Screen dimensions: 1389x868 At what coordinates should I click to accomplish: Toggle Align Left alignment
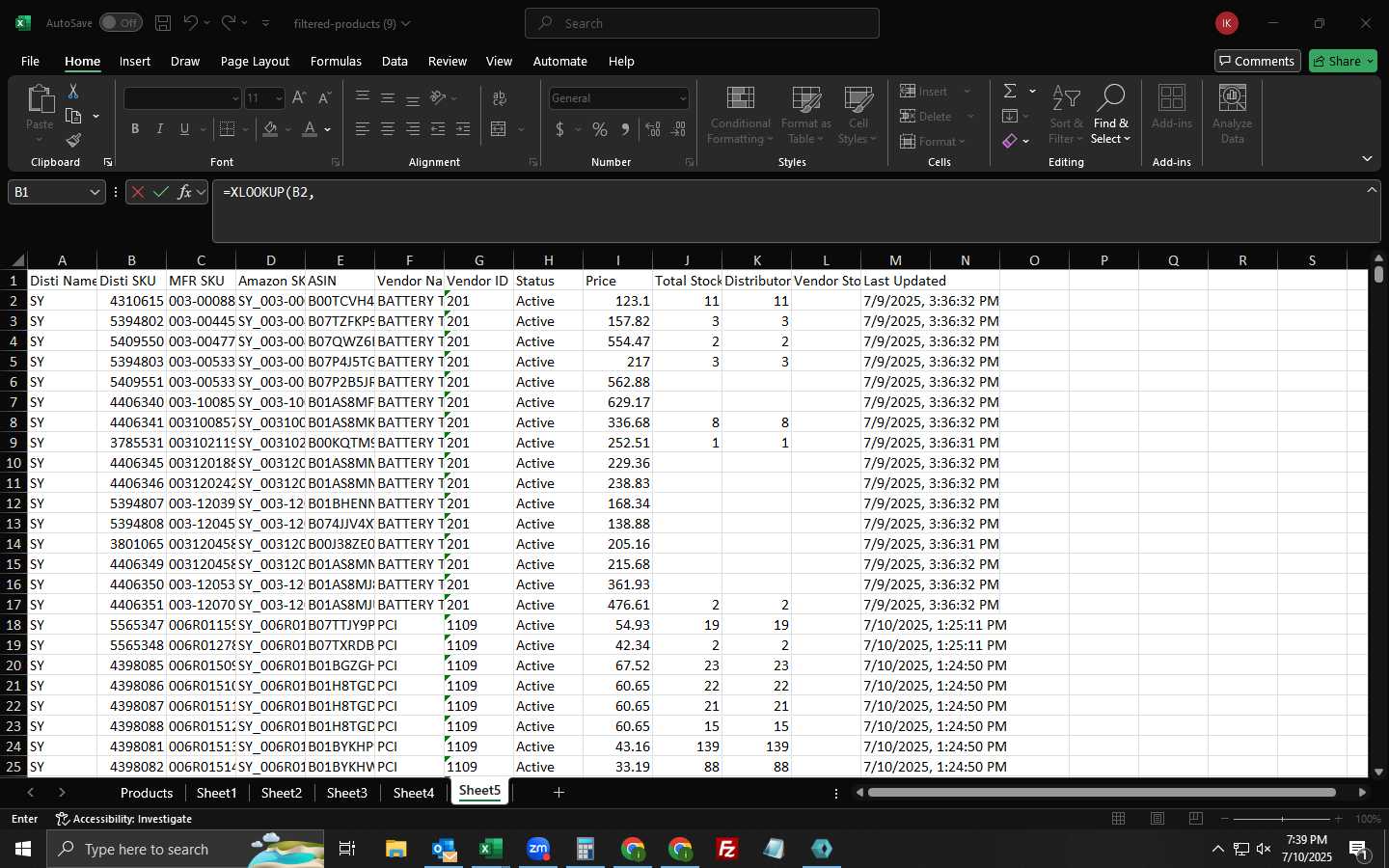[363, 129]
